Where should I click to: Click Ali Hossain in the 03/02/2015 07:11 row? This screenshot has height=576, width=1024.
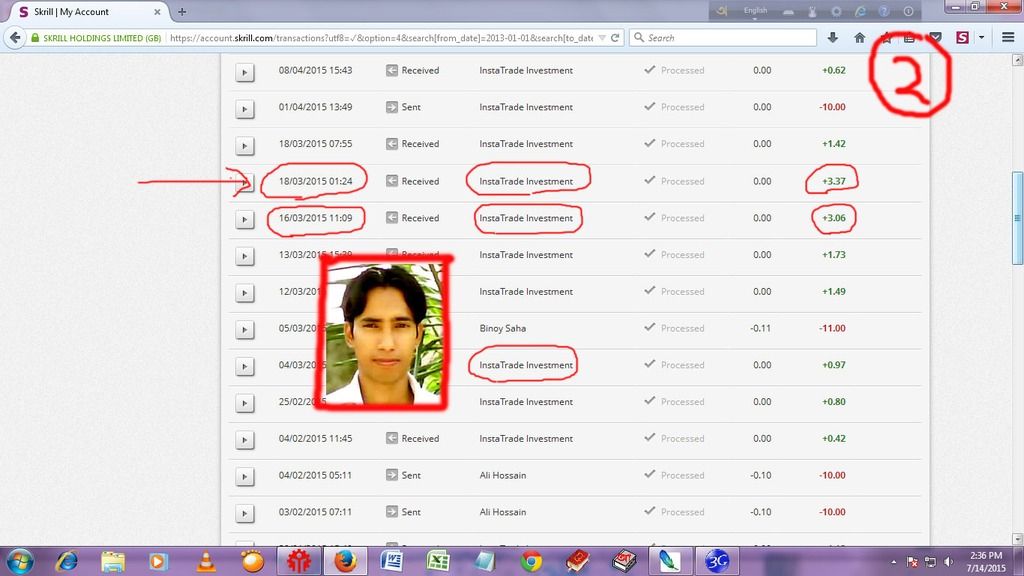tap(502, 512)
